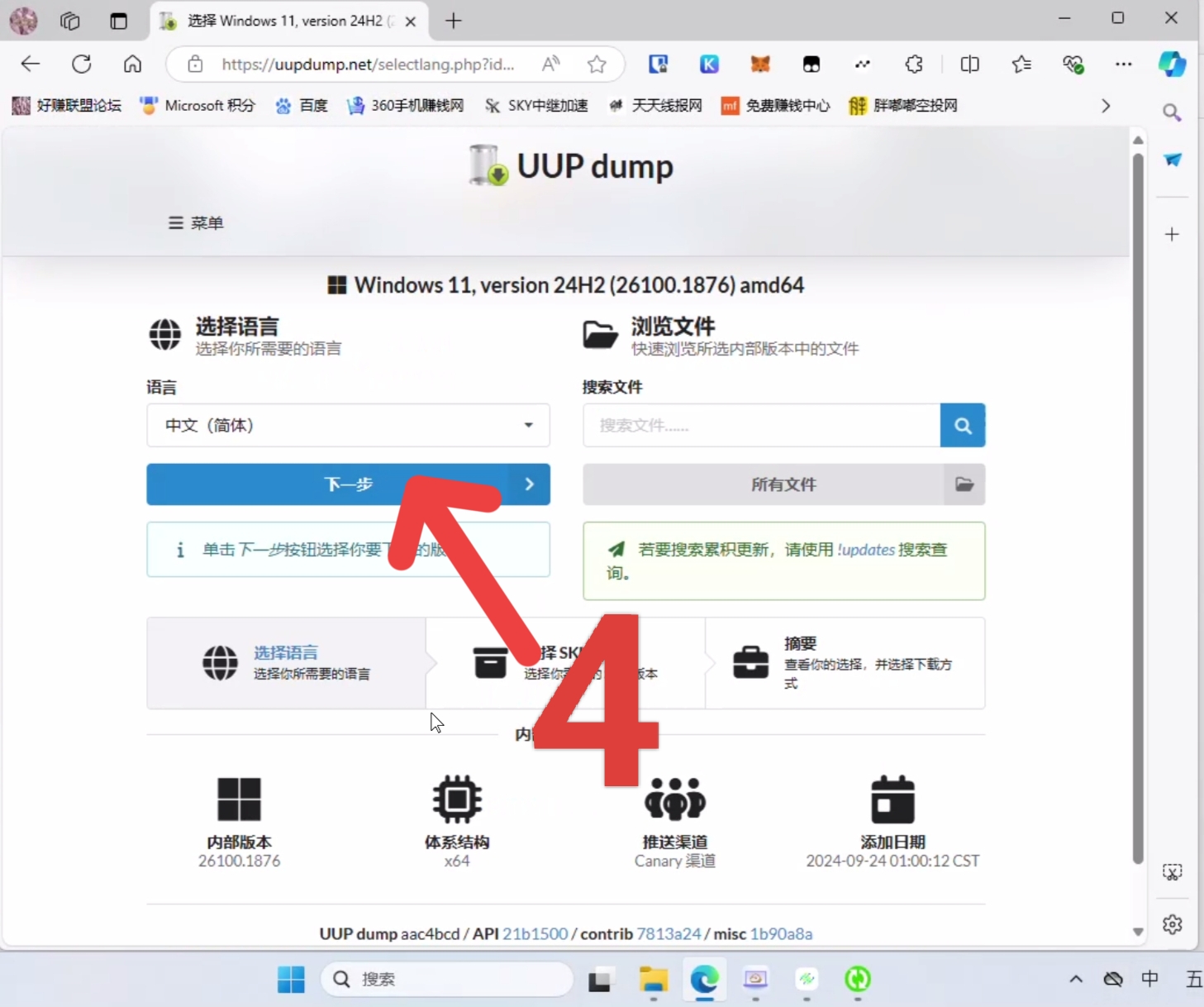
Task: Click the page vertical scrollbar
Action: tap(1138, 508)
